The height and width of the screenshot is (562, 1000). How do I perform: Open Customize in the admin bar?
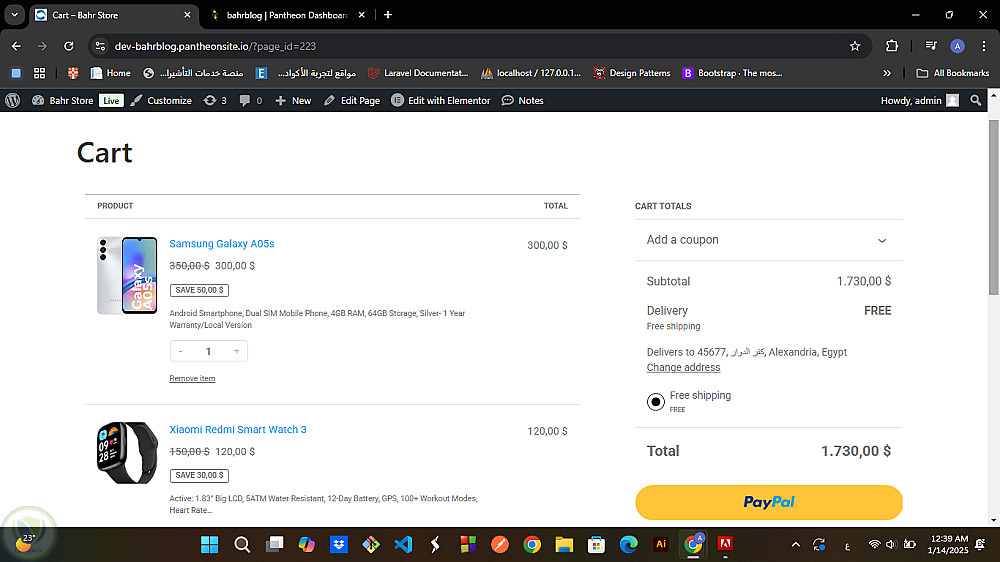coord(161,100)
